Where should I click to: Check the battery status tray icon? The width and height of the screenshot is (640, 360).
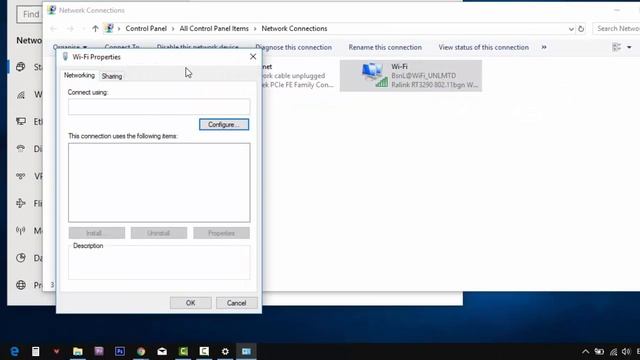[x=599, y=351]
